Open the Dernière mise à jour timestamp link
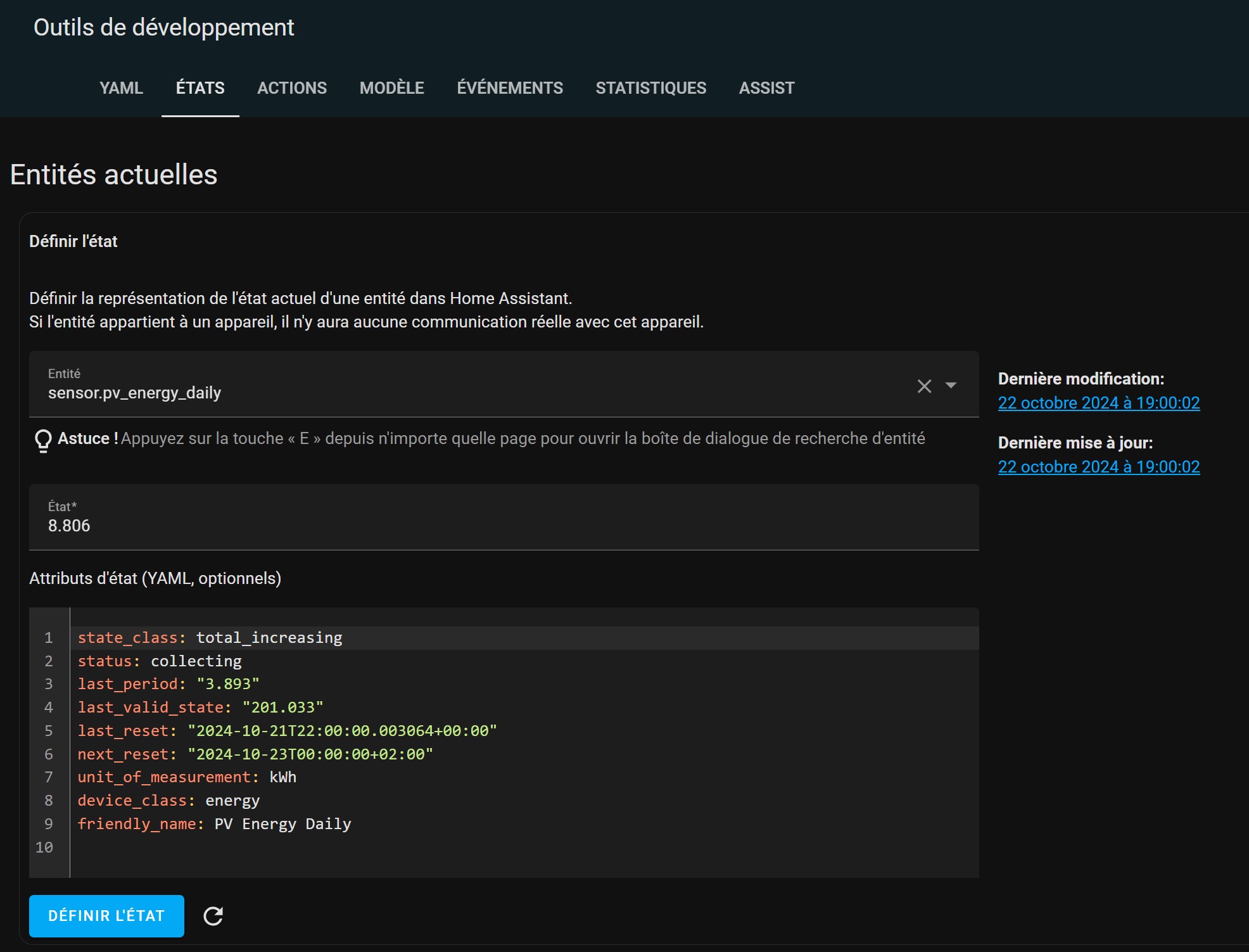Viewport: 1249px width, 952px height. pyautogui.click(x=1099, y=467)
